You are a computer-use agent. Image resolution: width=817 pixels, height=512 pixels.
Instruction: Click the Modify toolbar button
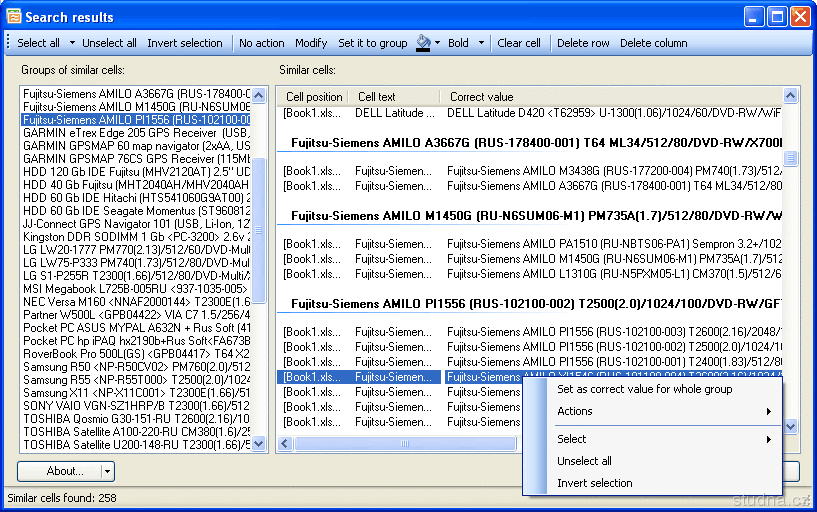click(x=311, y=43)
